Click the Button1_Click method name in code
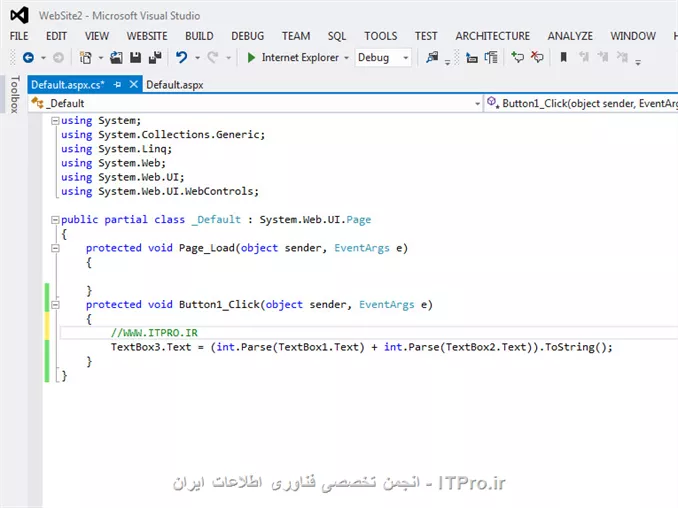678x508 pixels. click(219, 305)
